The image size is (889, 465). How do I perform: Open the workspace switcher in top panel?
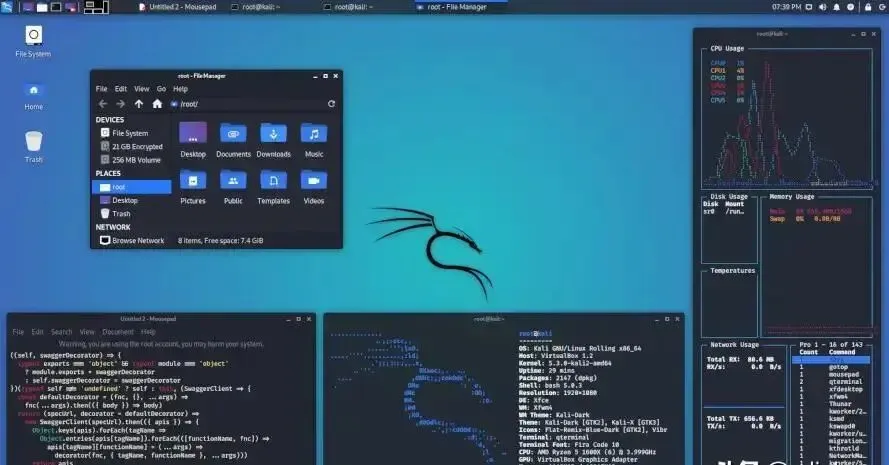[96, 7]
